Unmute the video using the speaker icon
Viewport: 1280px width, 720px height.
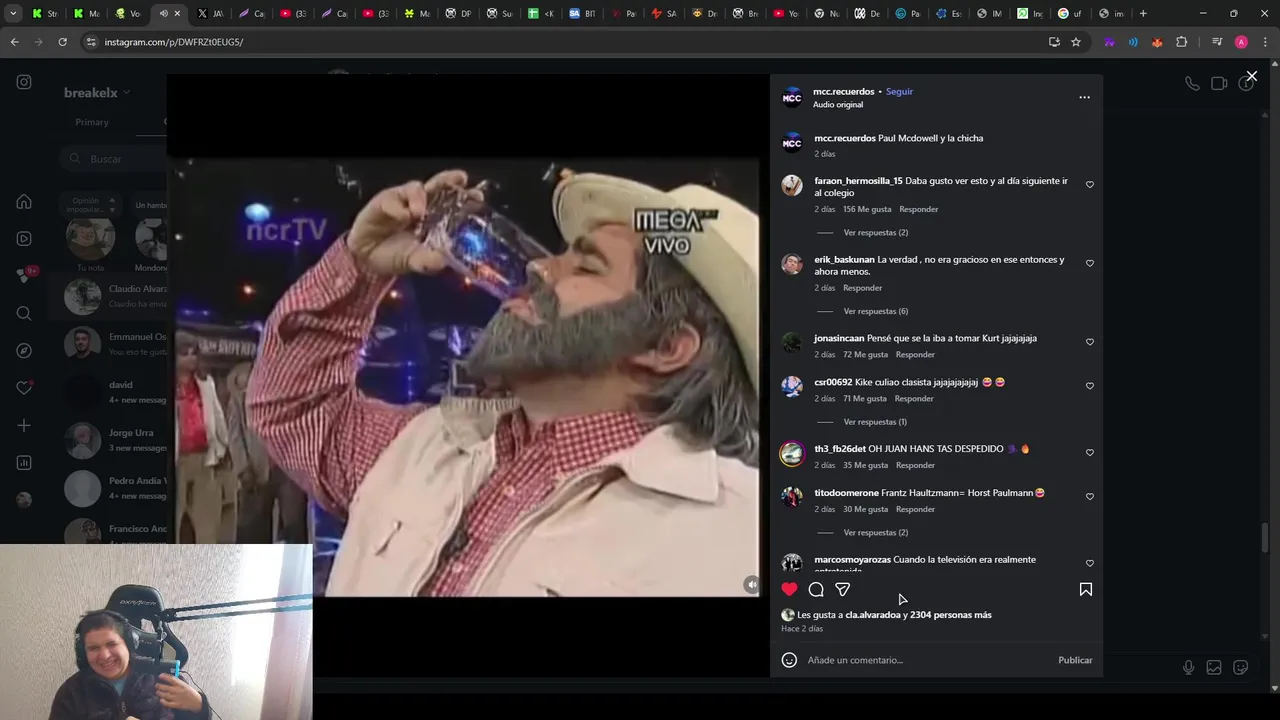pyautogui.click(x=751, y=584)
